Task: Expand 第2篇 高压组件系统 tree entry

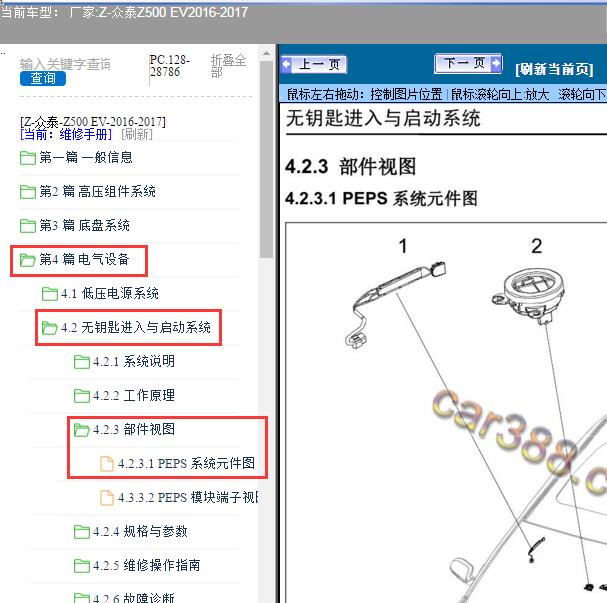Action: 98,191
